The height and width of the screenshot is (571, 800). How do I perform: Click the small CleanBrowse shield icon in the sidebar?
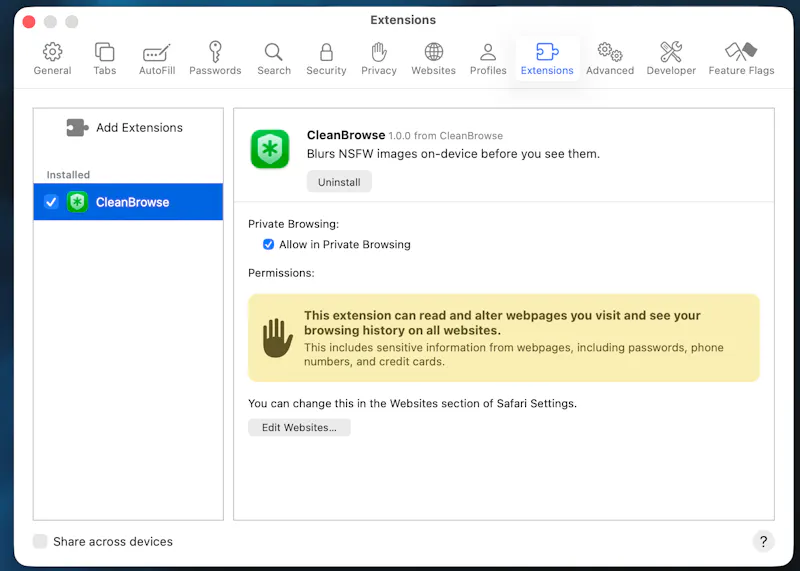pos(77,202)
